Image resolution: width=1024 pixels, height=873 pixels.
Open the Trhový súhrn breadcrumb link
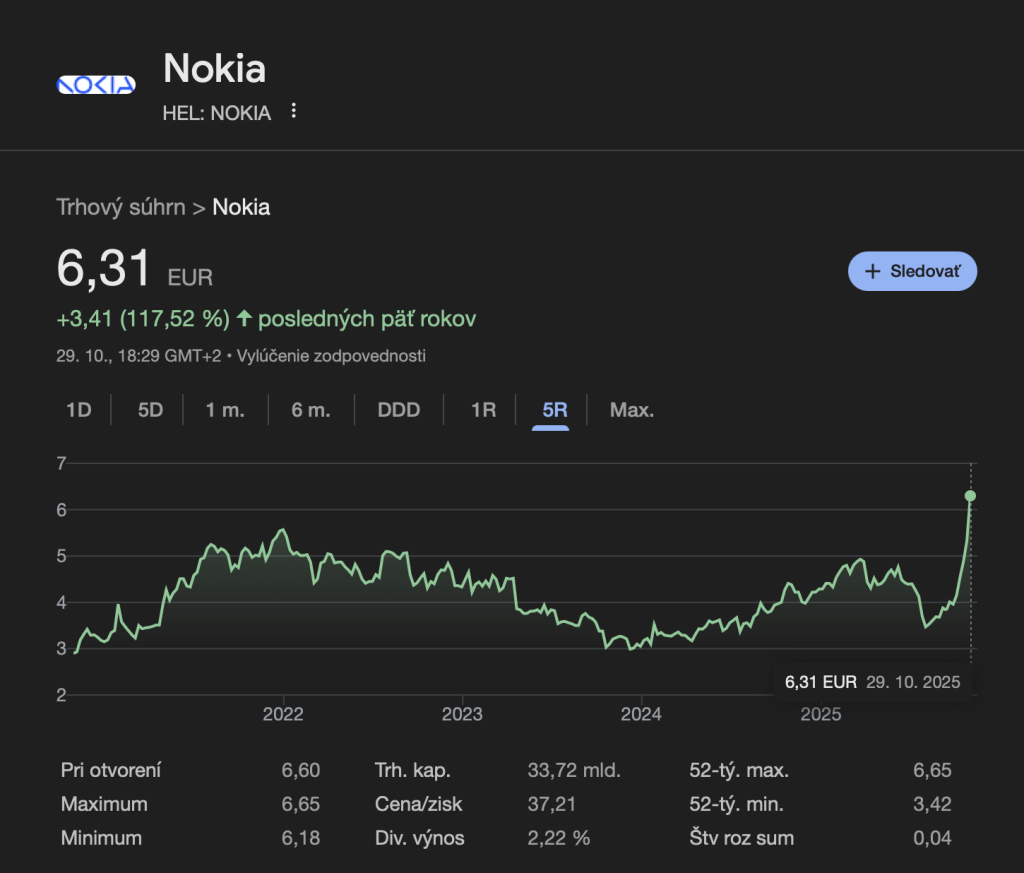pos(121,207)
